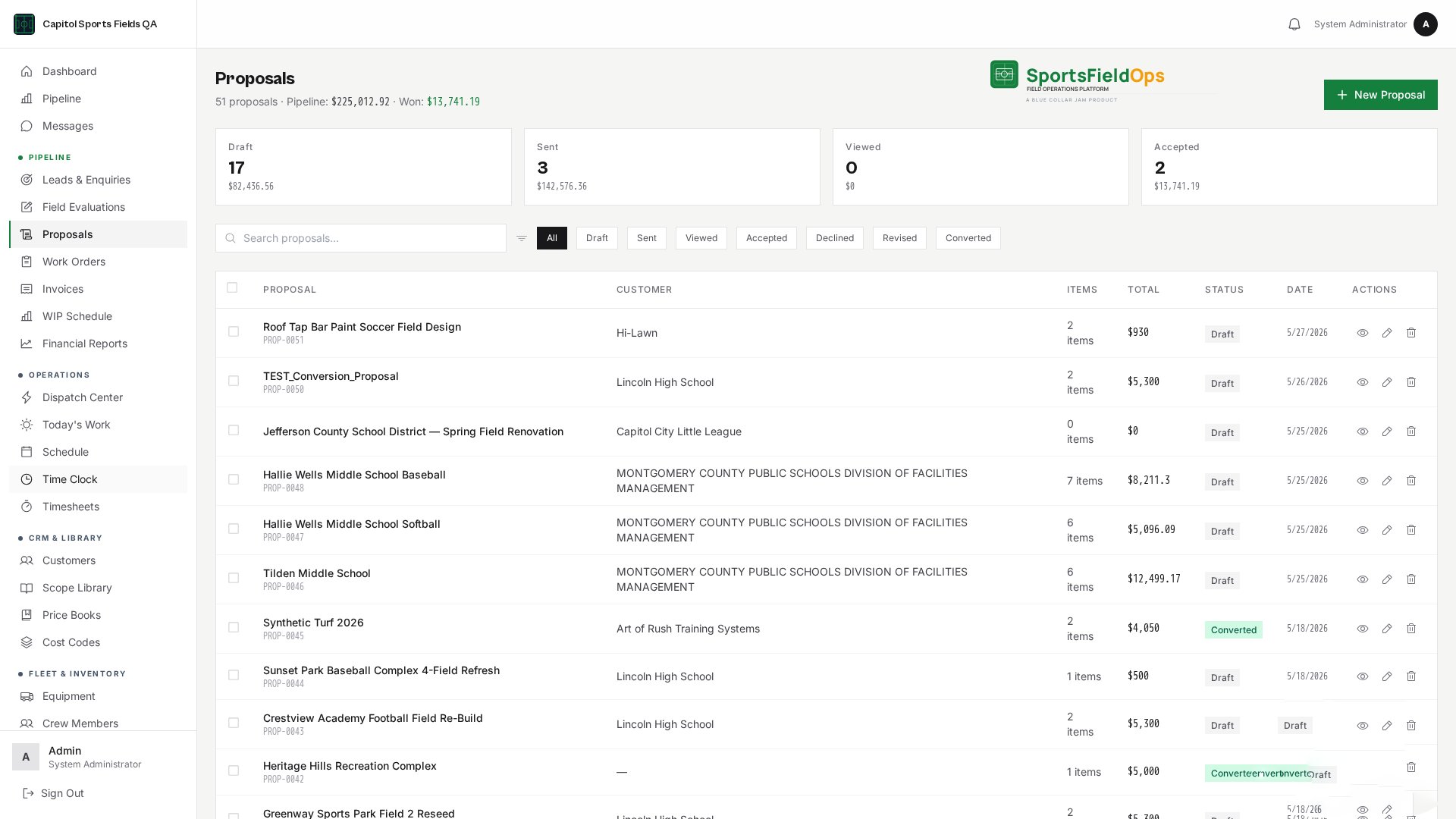1456x819 pixels.
Task: Edit the Crestview Academy Football Field proposal
Action: (1387, 726)
